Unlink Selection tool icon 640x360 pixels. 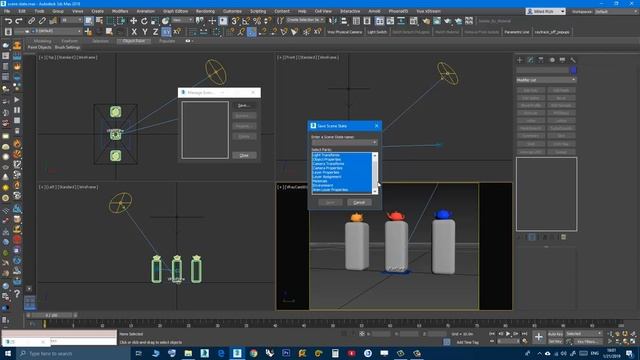[x=42, y=21]
